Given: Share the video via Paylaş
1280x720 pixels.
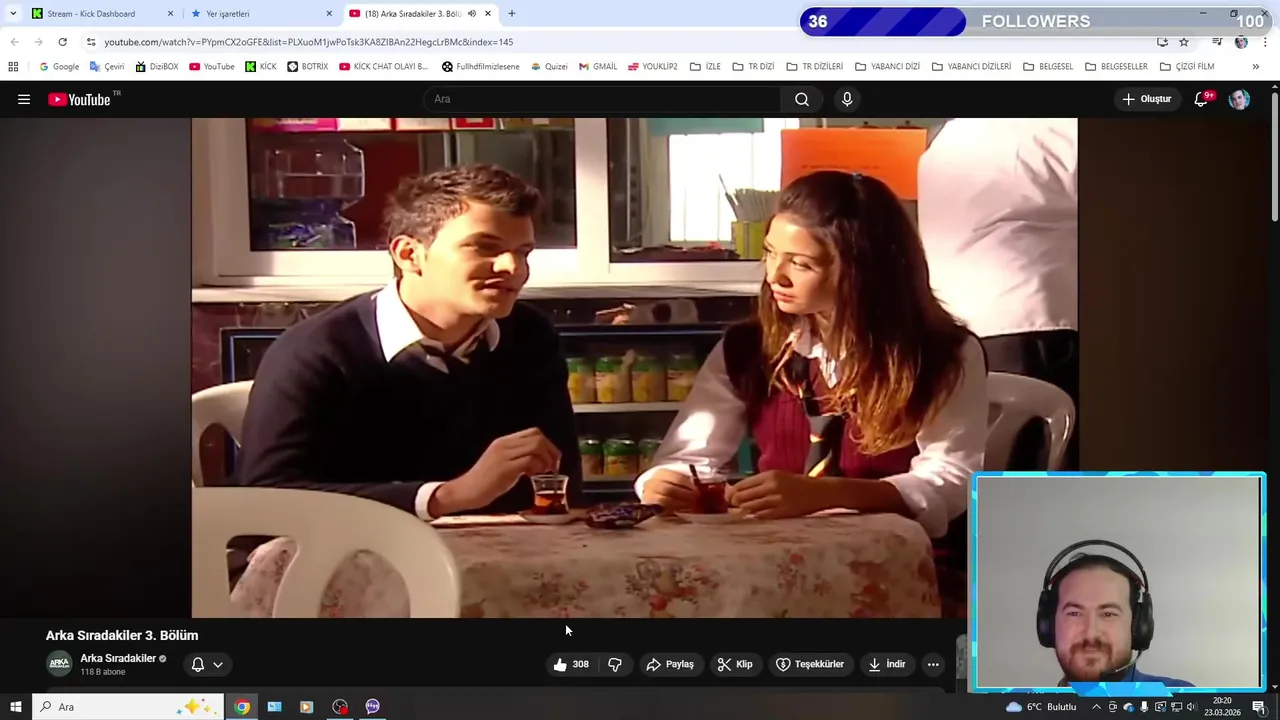Looking at the screenshot, I should [x=670, y=664].
